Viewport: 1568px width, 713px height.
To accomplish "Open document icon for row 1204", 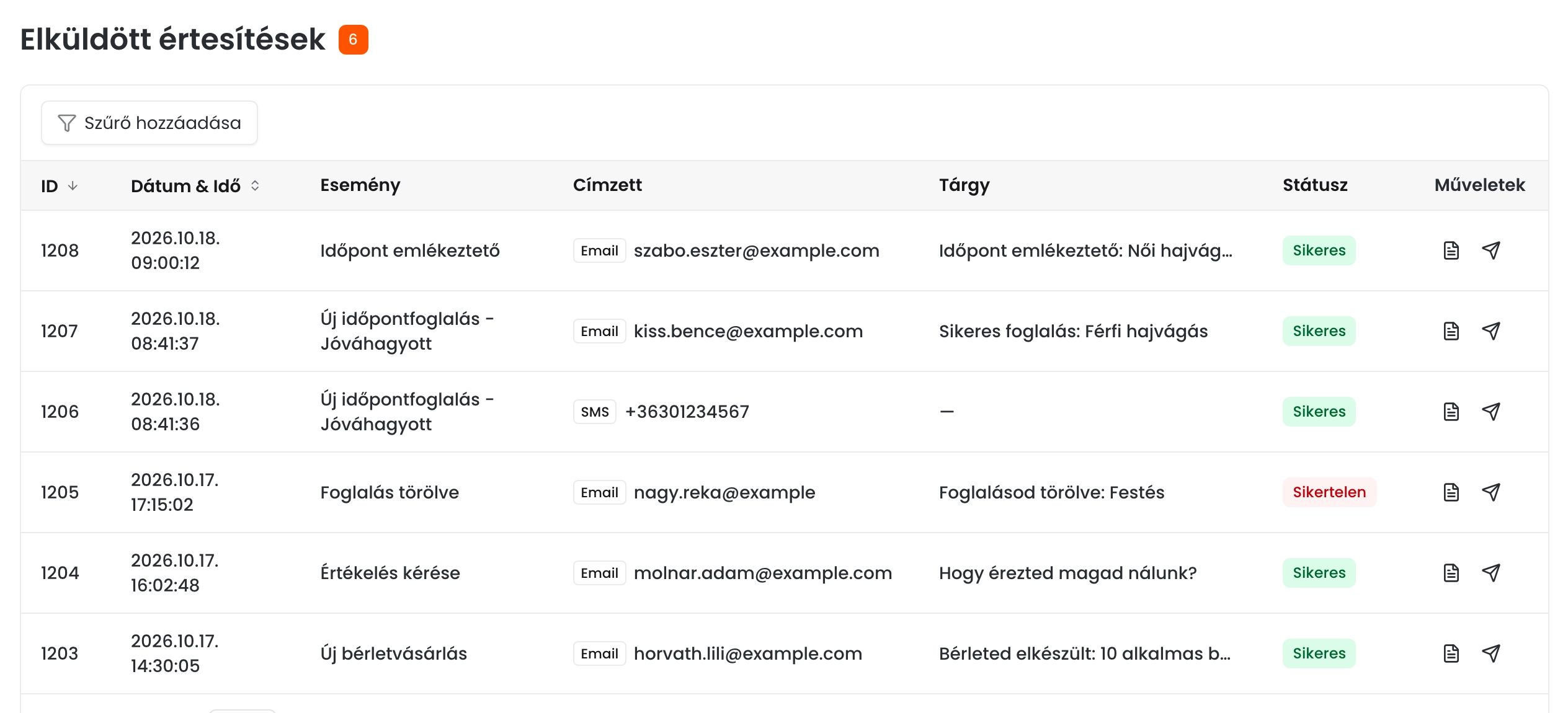I will 1451,573.
